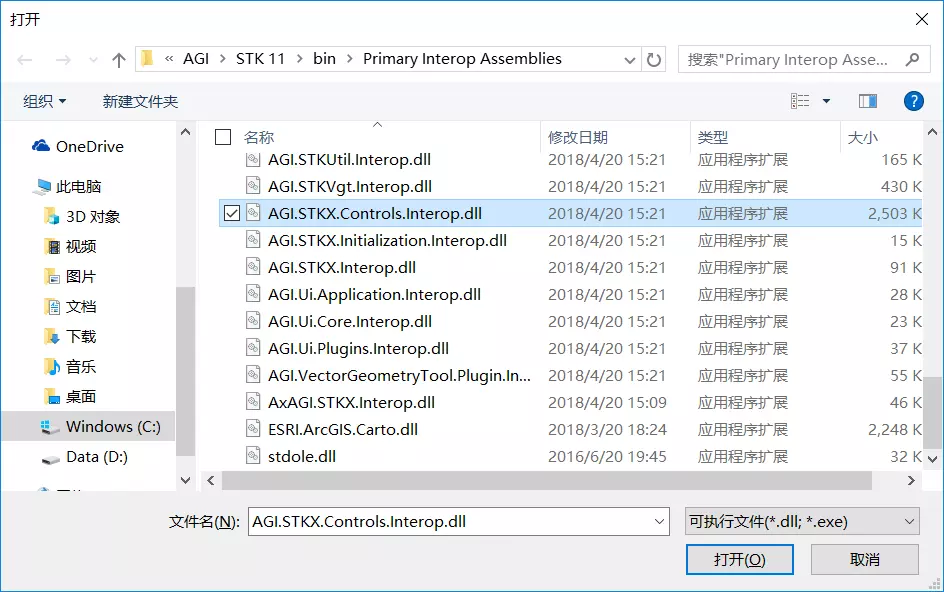Viewport: 944px width, 592px height.
Task: Select AxAGI.STKX.Interop.dll file icon
Action: [x=253, y=402]
